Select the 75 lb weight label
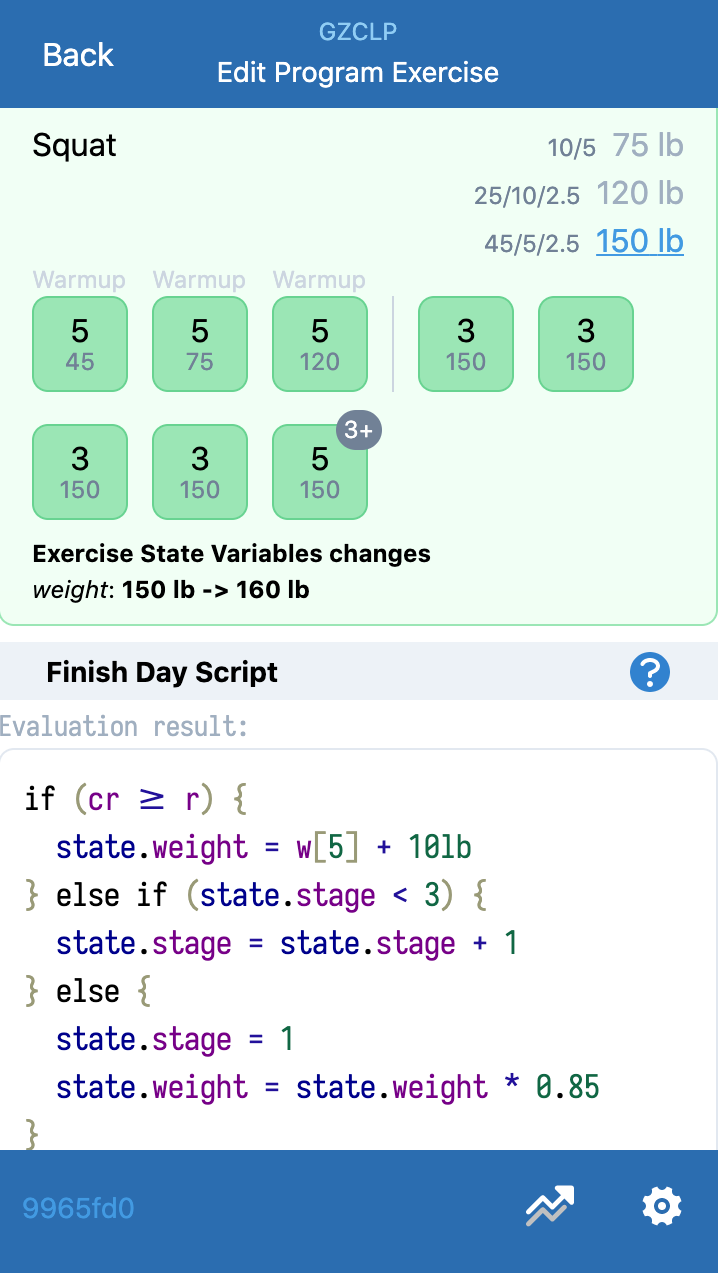This screenshot has height=1273, width=718. [x=647, y=146]
